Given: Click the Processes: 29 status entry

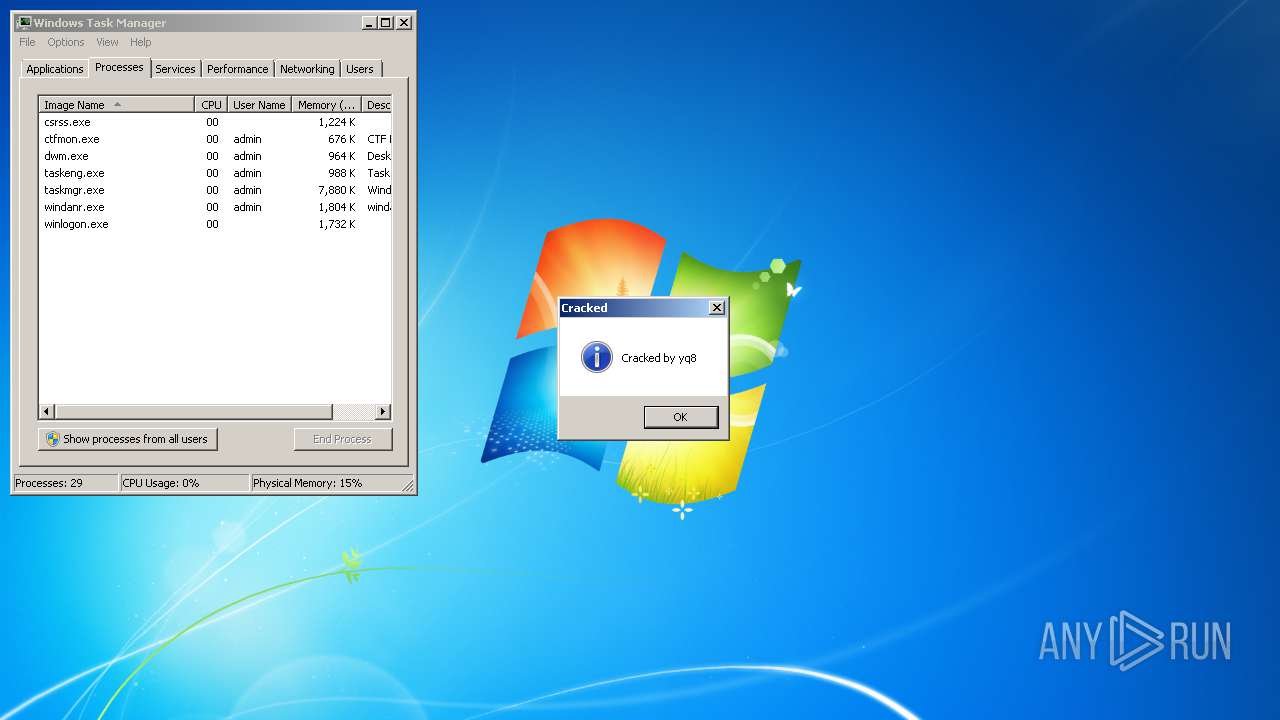Looking at the screenshot, I should pyautogui.click(x=65, y=483).
